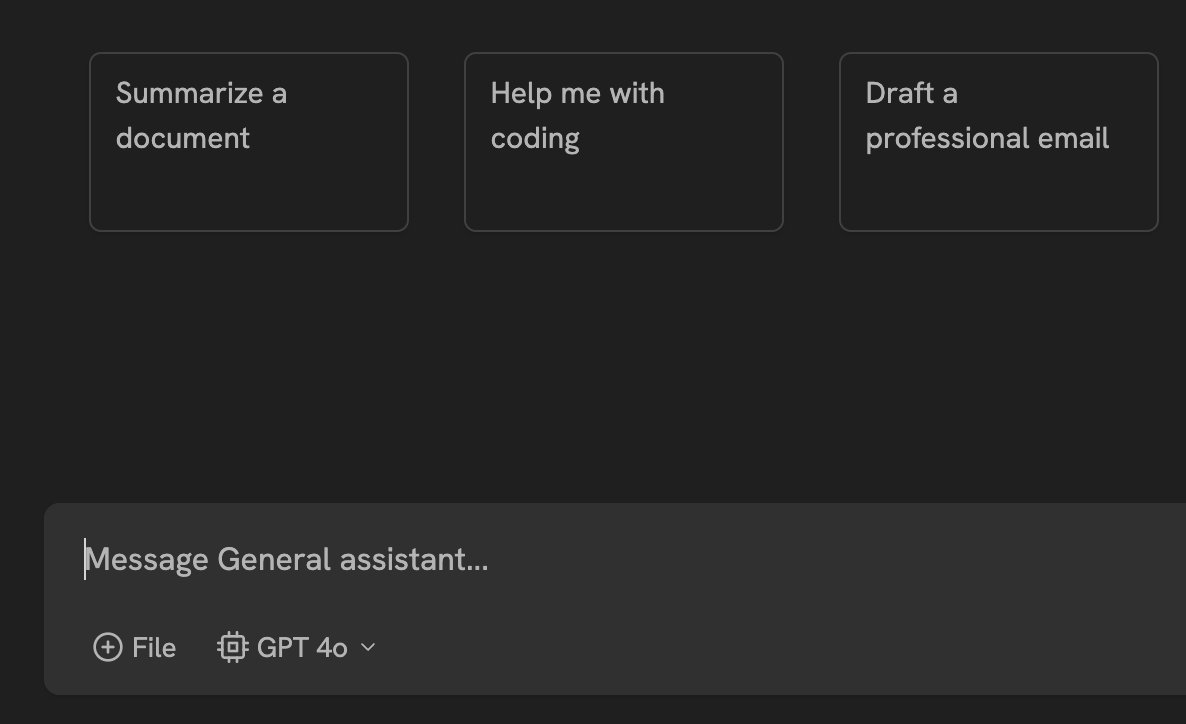1186x724 pixels.
Task: Click the 'Draft a' text line
Action: pos(911,93)
